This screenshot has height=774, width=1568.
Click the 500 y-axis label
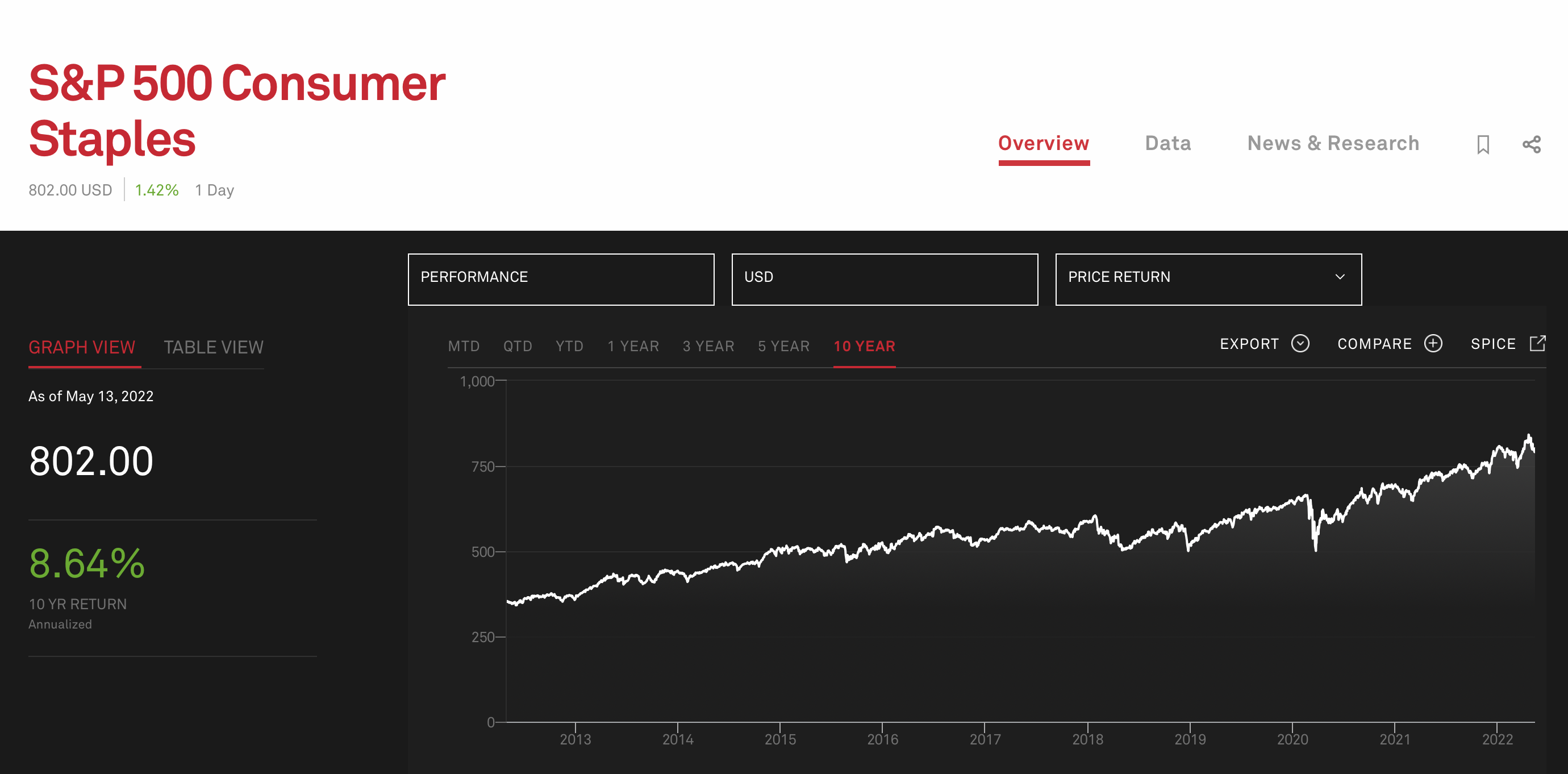point(483,552)
